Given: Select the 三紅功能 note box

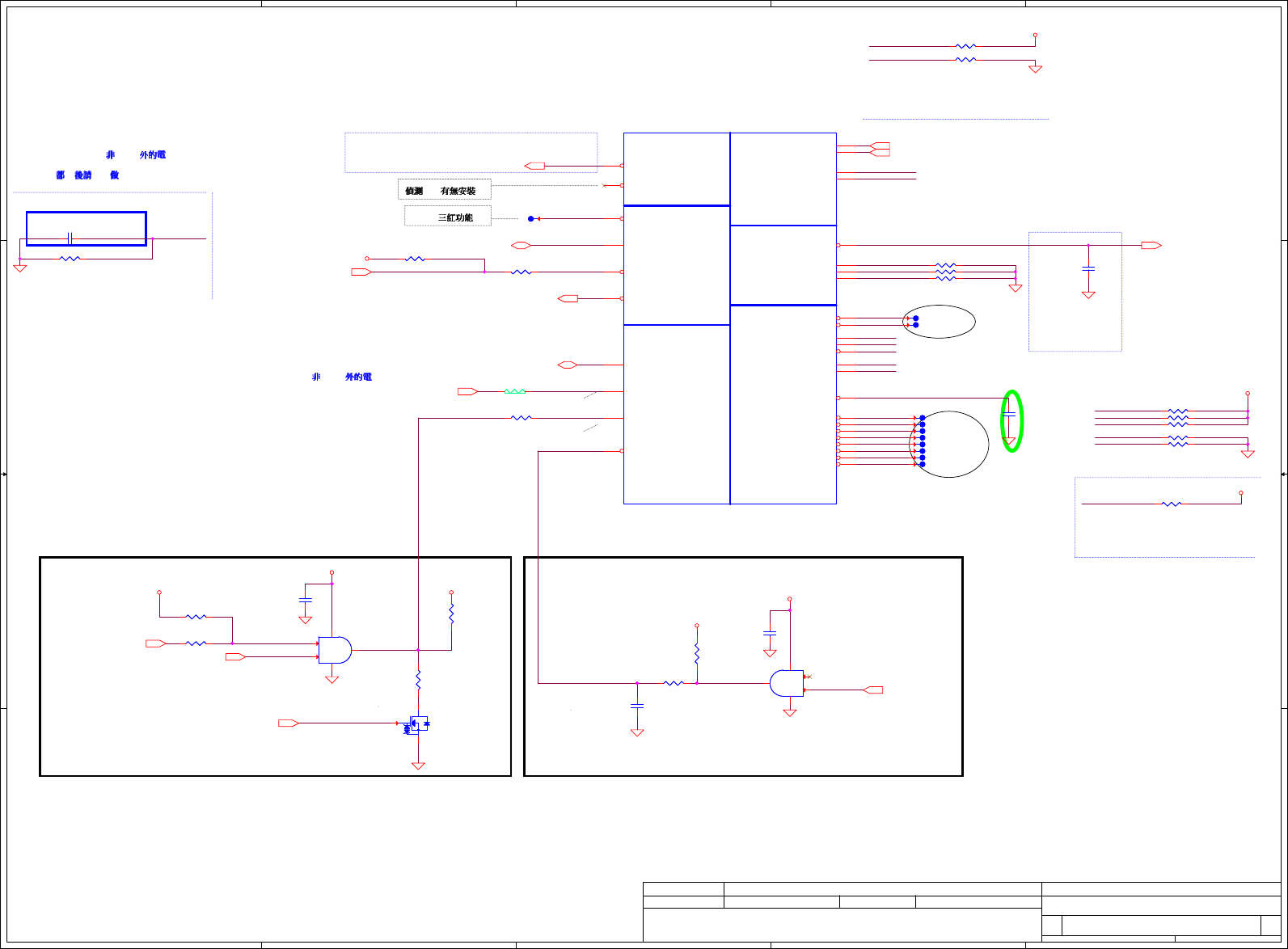Looking at the screenshot, I should coord(448,216).
